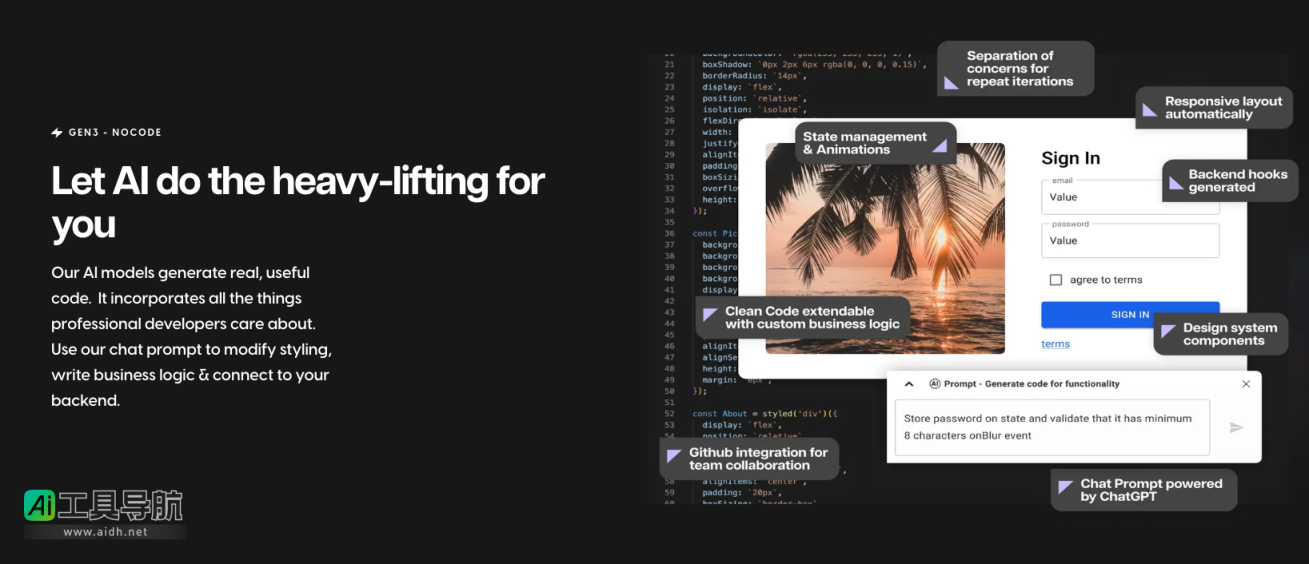Click the purple pointer icon on Backend hooks label
The height and width of the screenshot is (564, 1309).
point(1176,182)
